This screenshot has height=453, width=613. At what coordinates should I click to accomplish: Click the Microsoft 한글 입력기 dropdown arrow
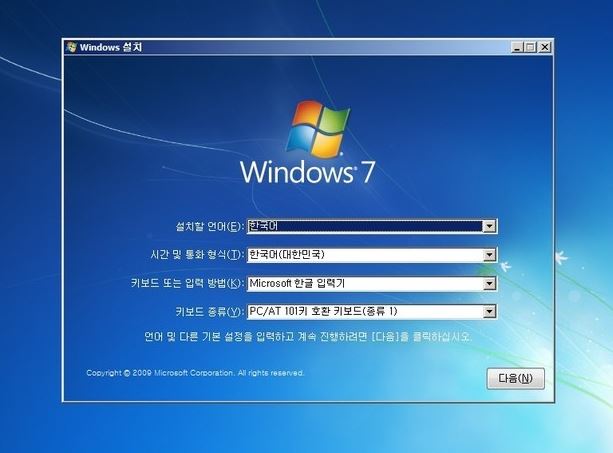(489, 283)
